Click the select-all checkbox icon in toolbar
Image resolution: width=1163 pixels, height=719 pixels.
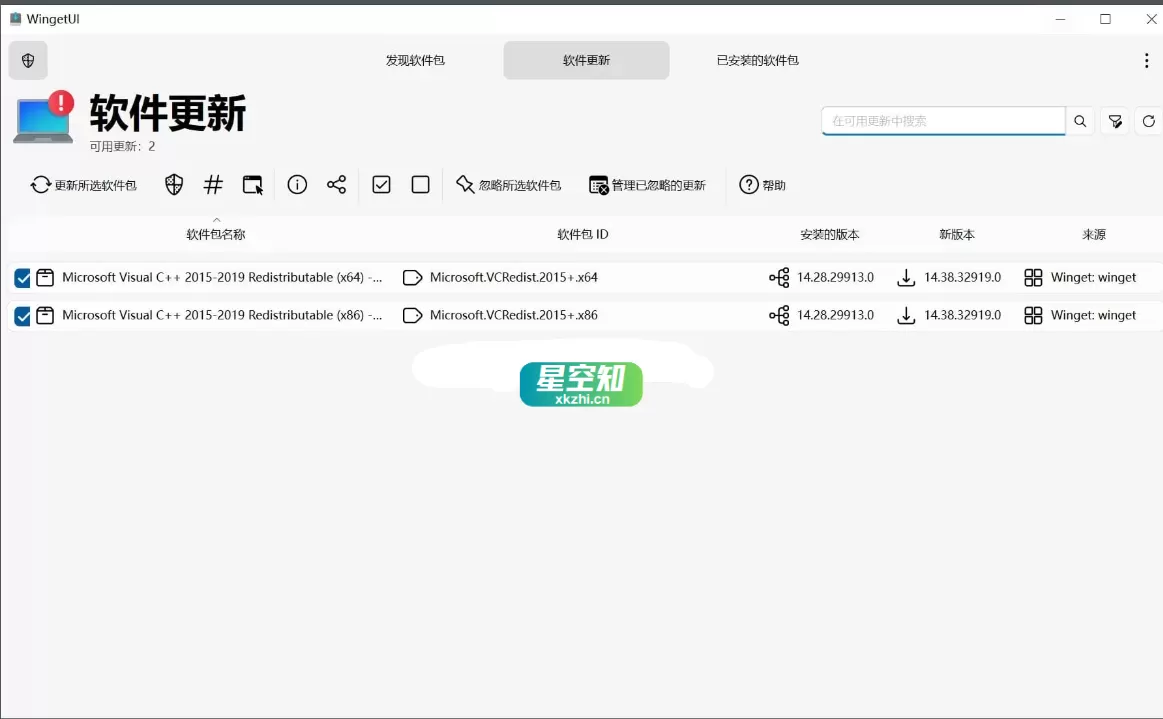pyautogui.click(x=381, y=184)
